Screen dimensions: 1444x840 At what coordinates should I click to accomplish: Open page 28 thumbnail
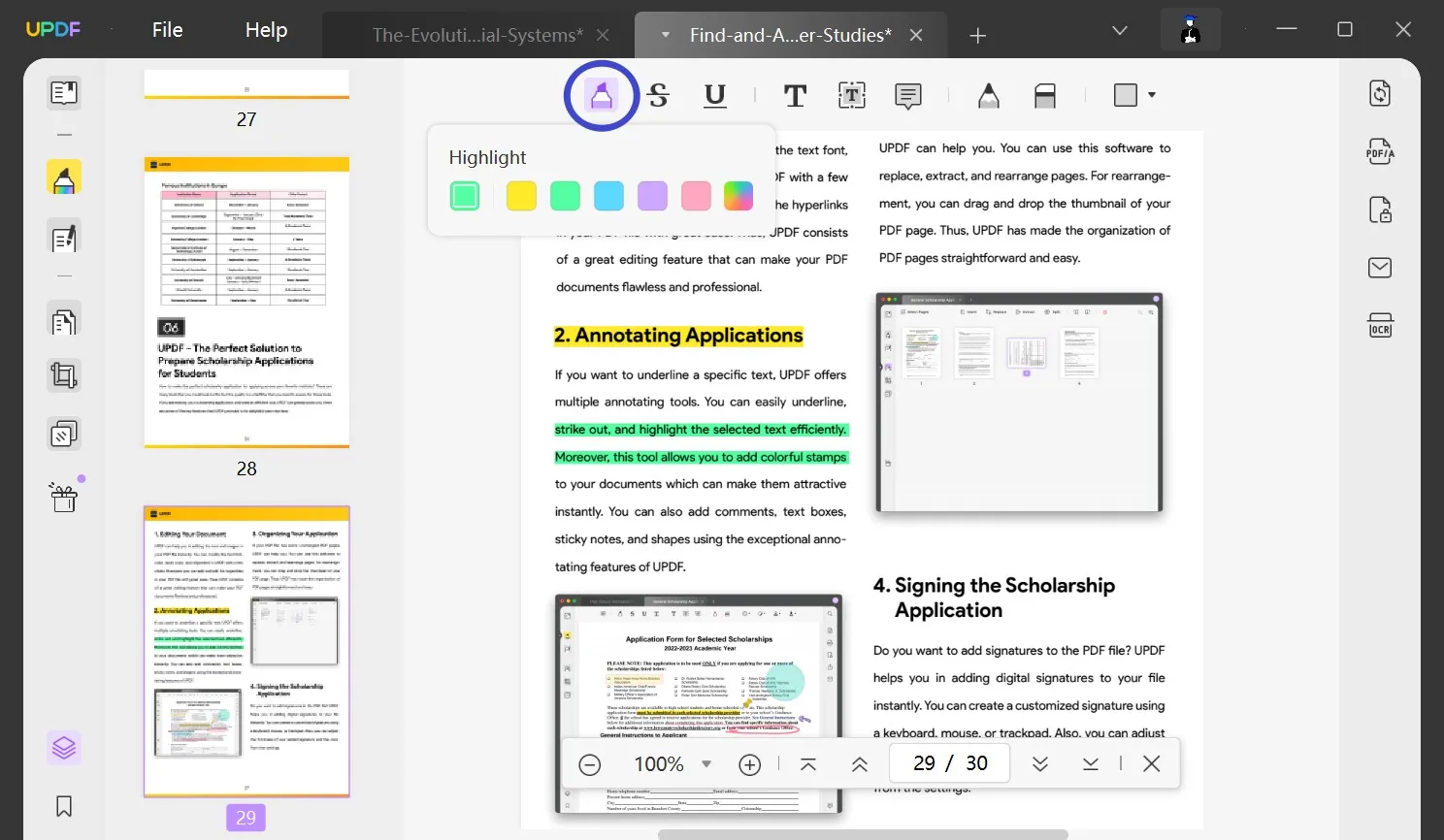point(246,302)
